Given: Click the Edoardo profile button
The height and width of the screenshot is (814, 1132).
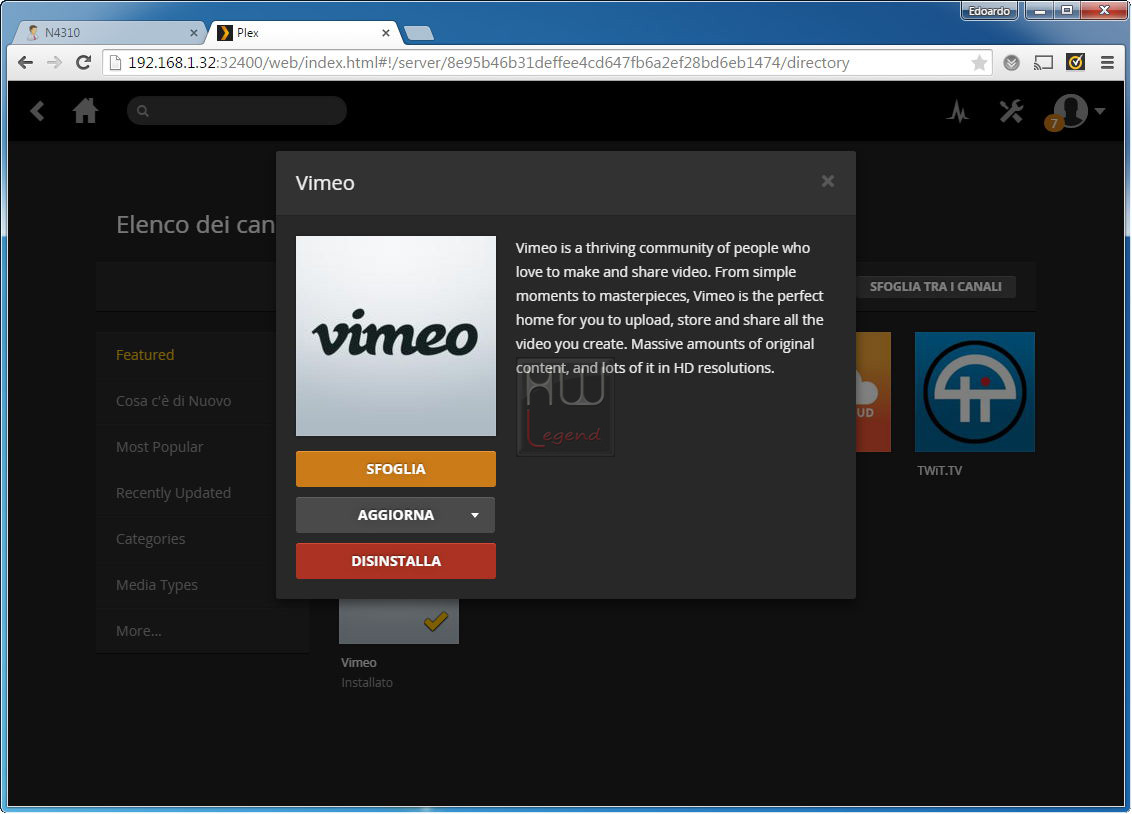Looking at the screenshot, I should [989, 11].
